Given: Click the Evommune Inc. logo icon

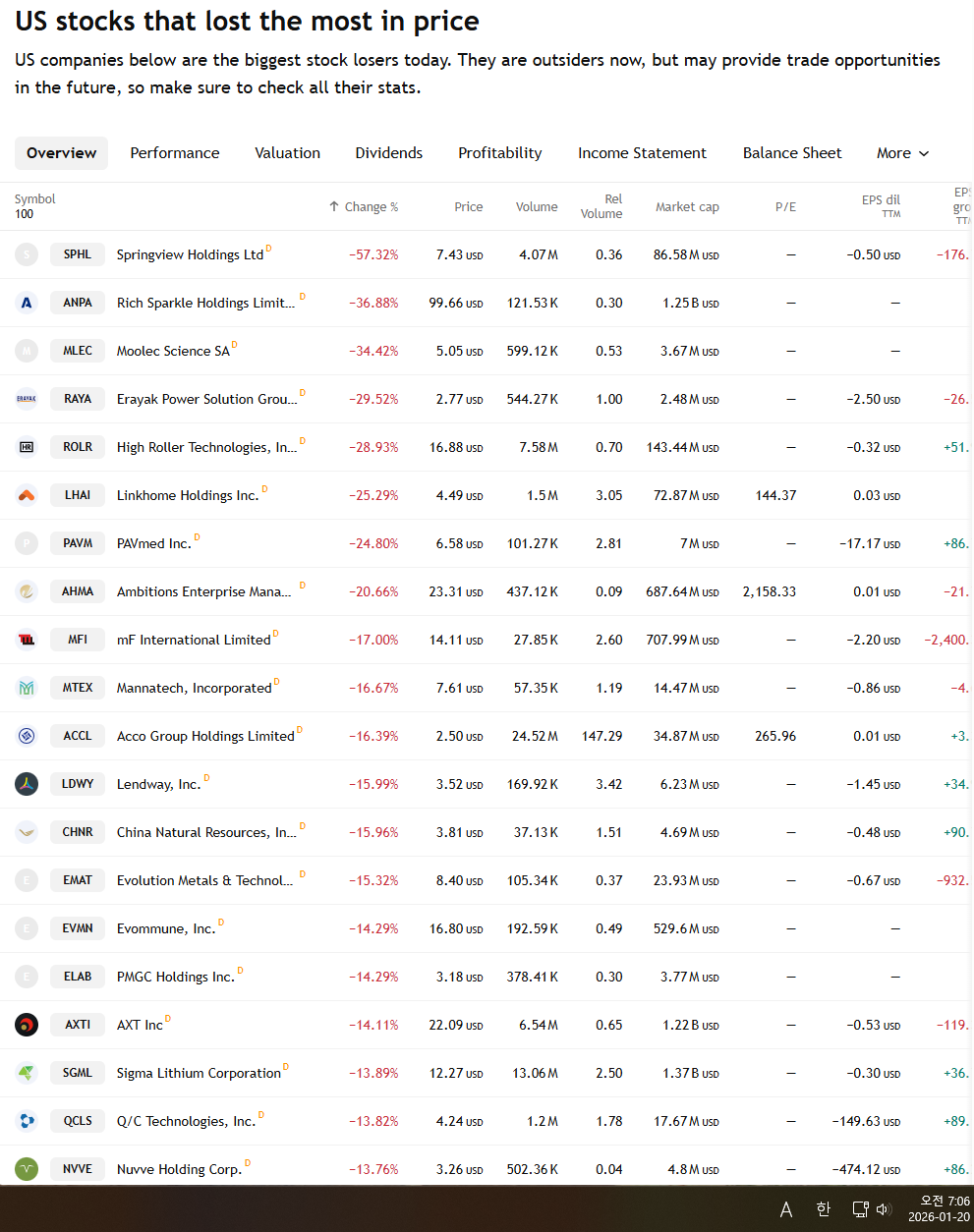Looking at the screenshot, I should [x=27, y=928].
